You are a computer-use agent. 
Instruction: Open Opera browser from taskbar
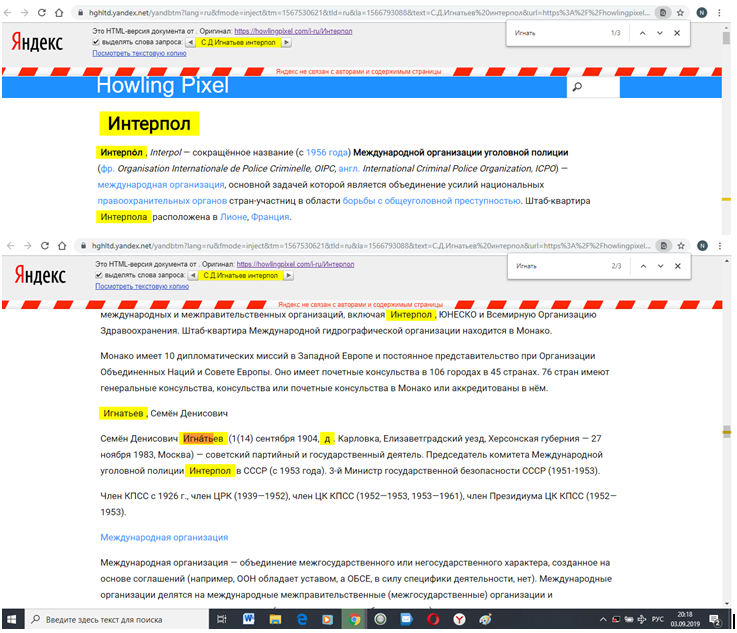point(433,619)
